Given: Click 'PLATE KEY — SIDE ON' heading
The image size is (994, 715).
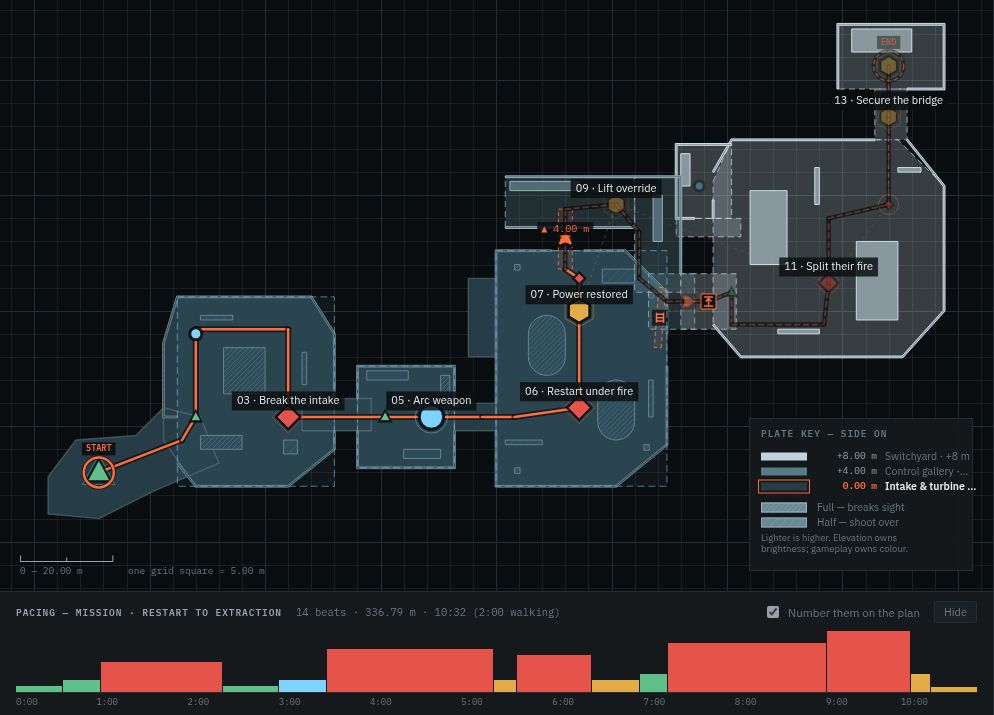Looking at the screenshot, I should tap(823, 434).
